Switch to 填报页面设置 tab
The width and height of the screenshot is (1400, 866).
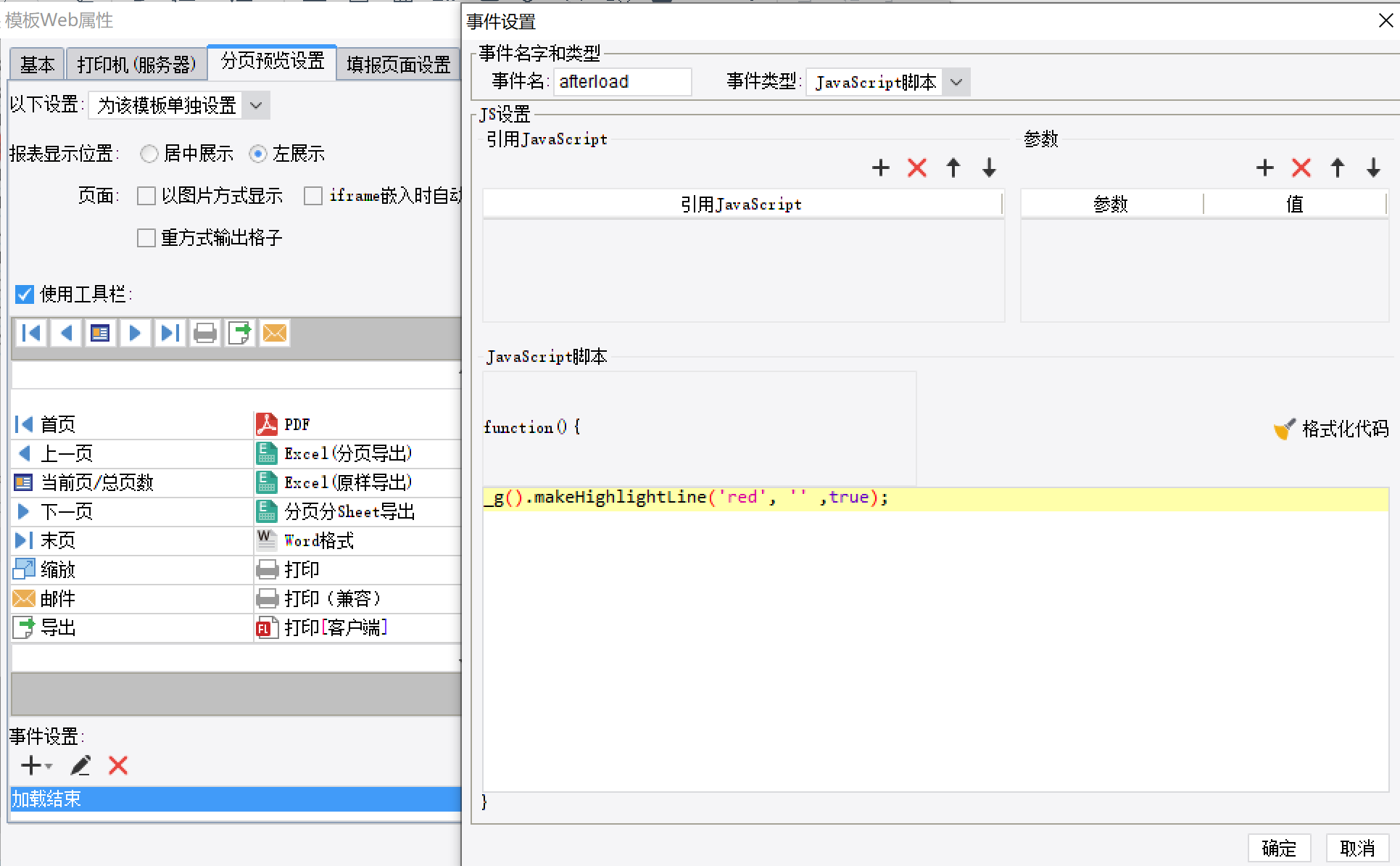[398, 65]
